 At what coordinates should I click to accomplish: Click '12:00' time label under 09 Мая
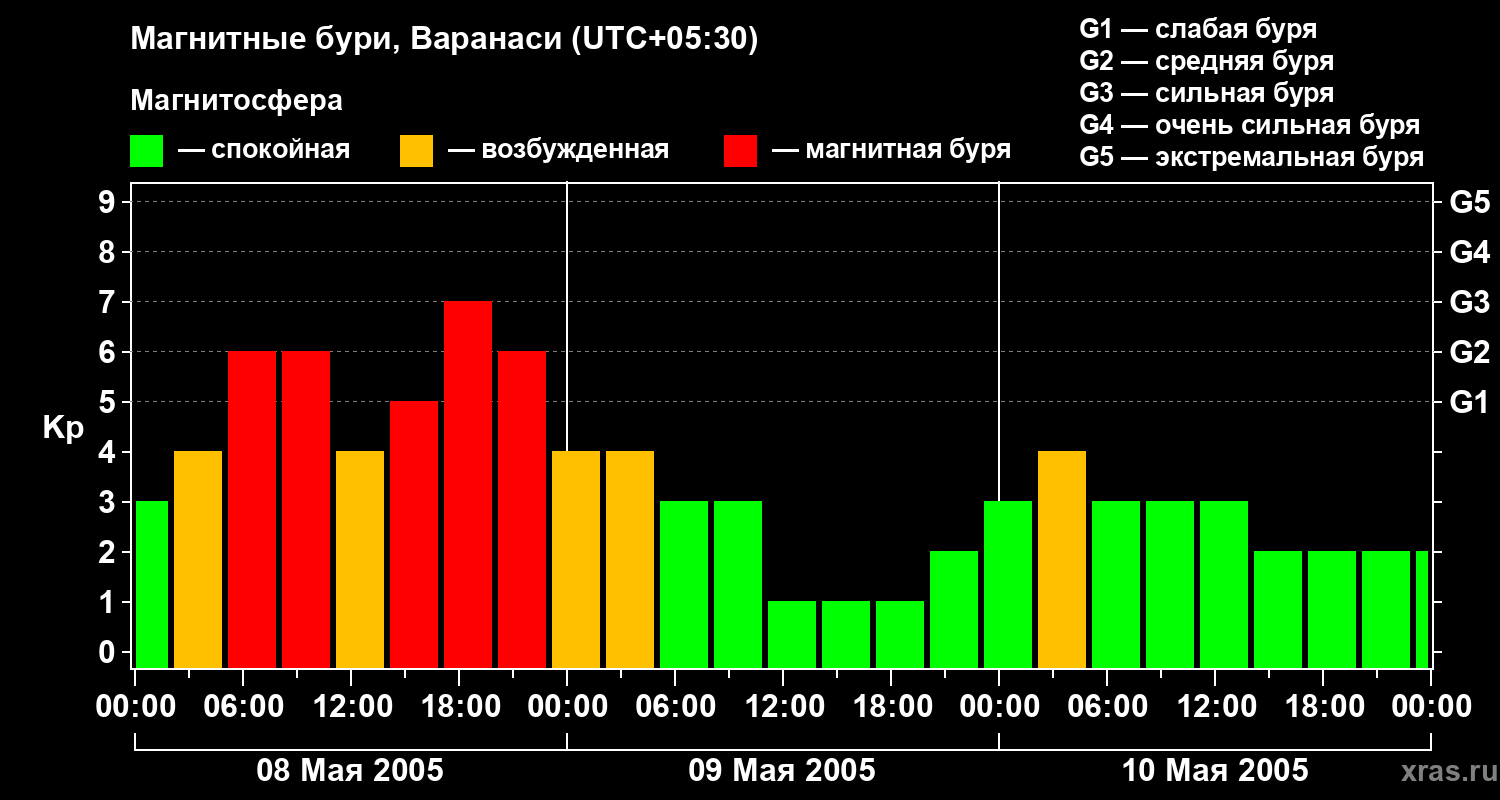tap(783, 707)
